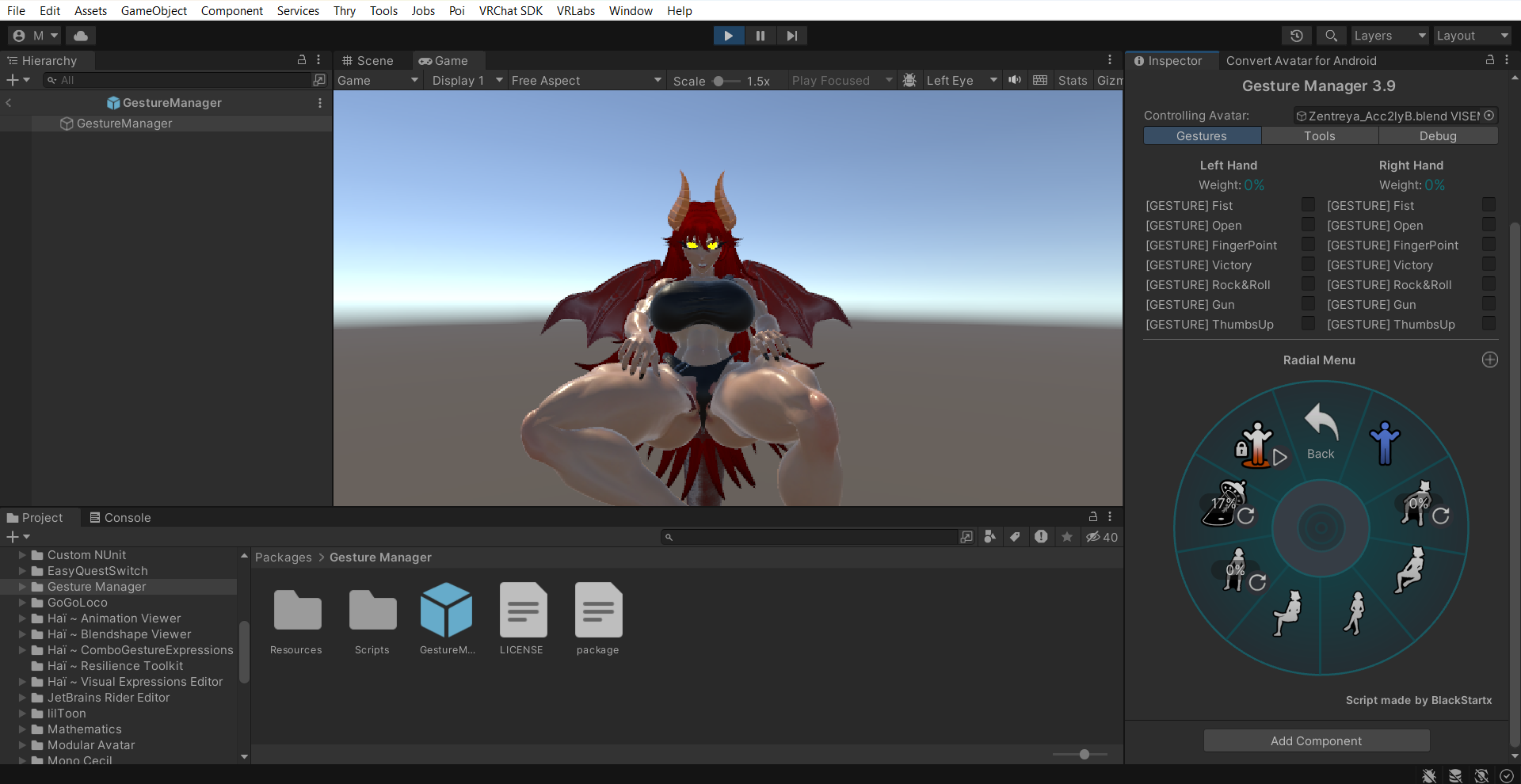Open the Game view keyboard shortcuts icon

pyautogui.click(x=1040, y=80)
